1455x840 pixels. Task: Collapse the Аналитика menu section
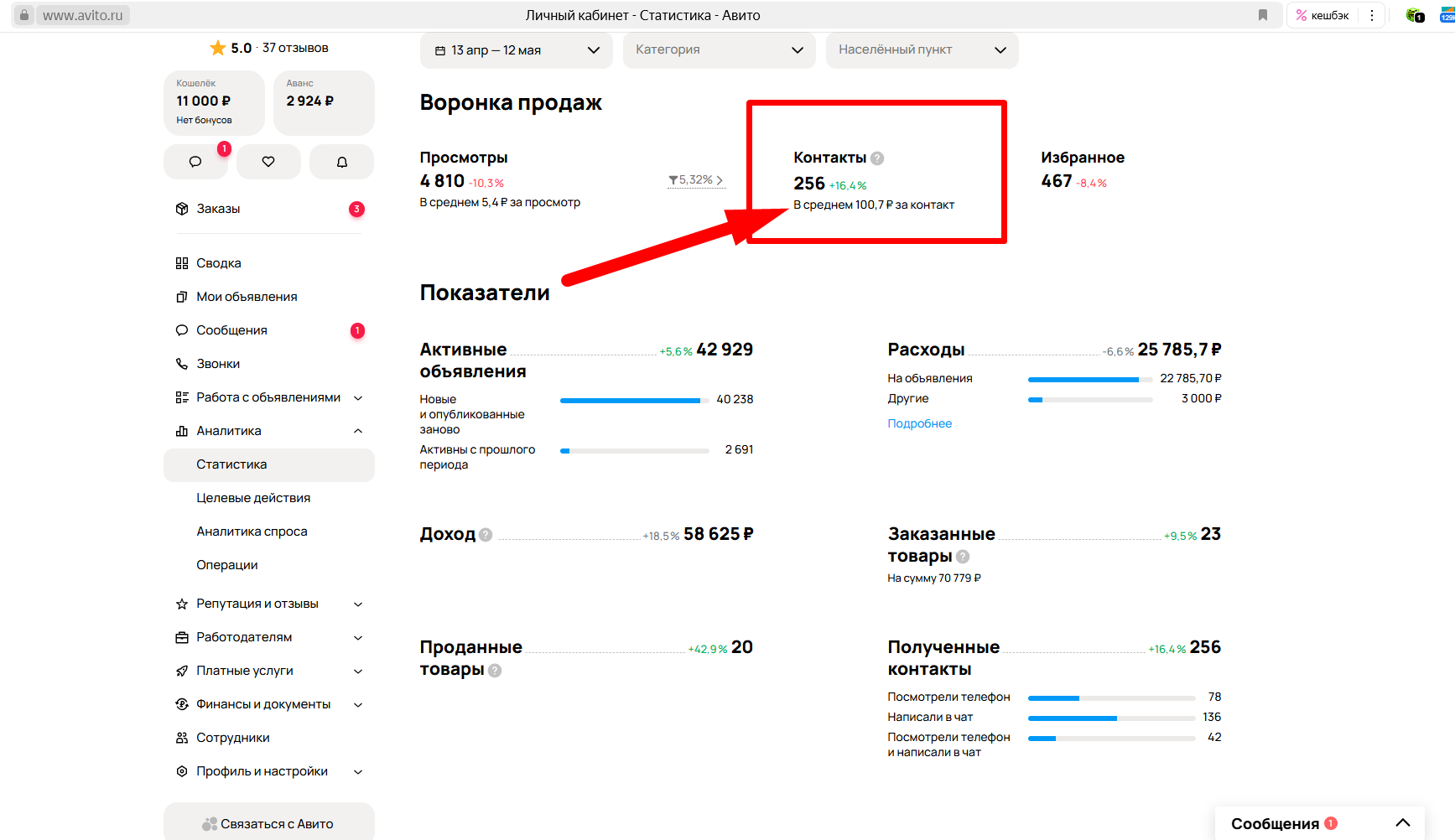click(x=358, y=431)
